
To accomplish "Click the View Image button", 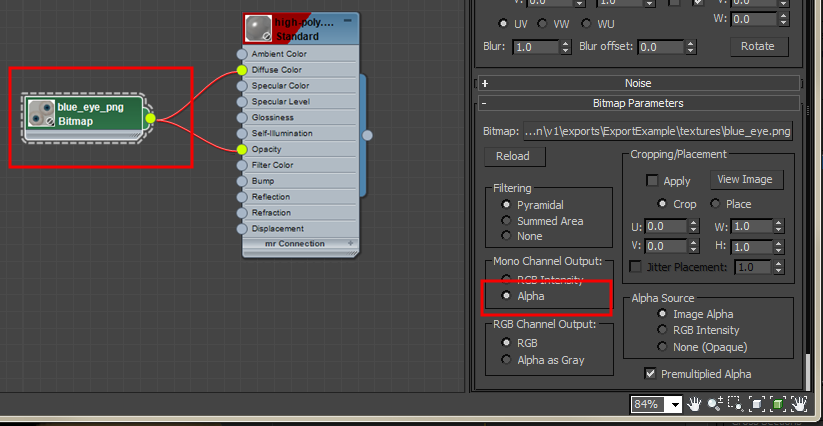I will pyautogui.click(x=747, y=180).
